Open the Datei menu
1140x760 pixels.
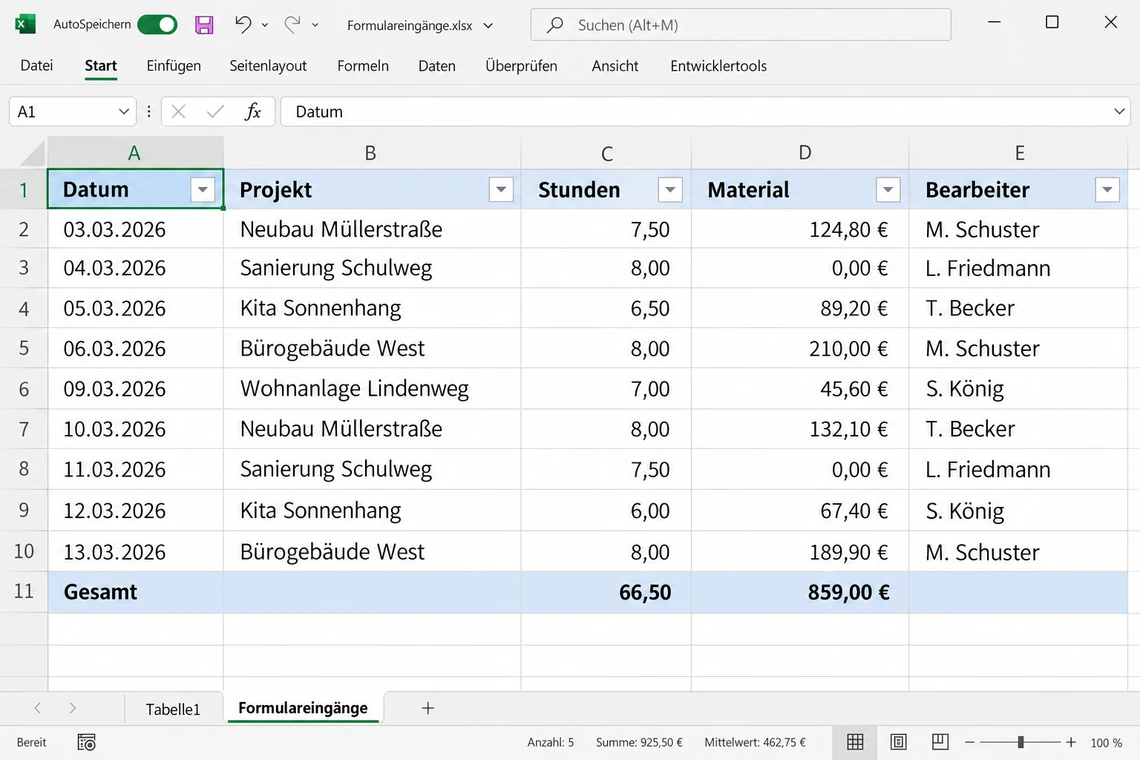36,65
